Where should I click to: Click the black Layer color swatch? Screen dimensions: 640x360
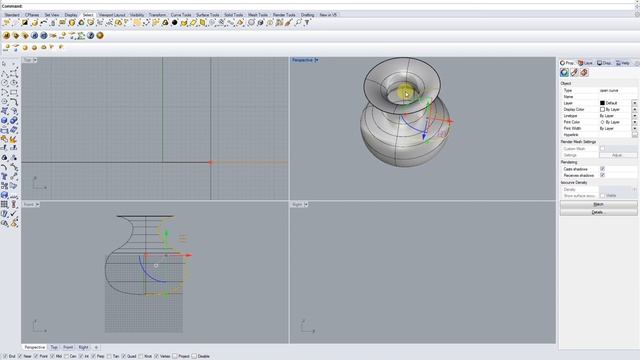(602, 103)
